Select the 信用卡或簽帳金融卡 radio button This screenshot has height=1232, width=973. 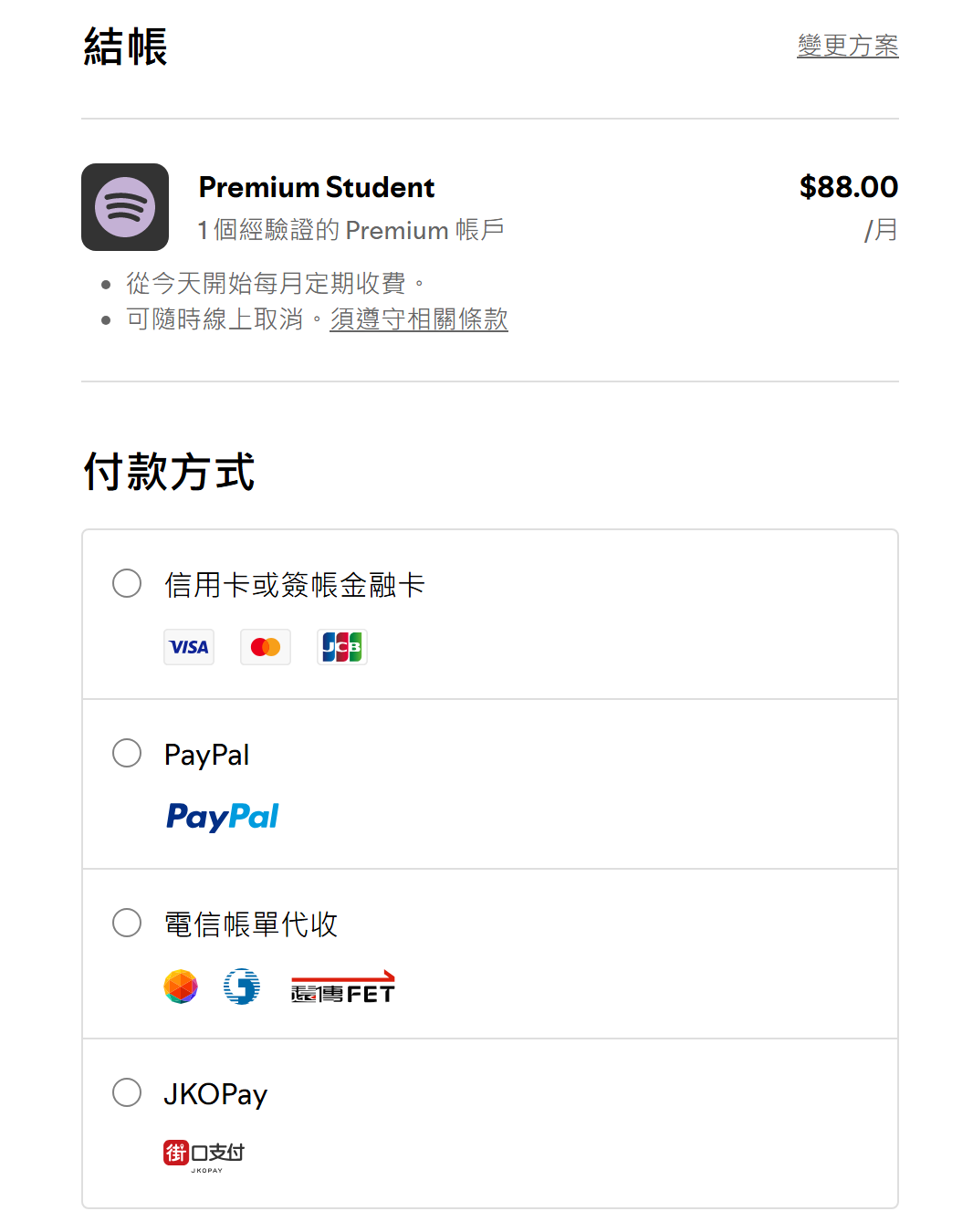[x=127, y=583]
